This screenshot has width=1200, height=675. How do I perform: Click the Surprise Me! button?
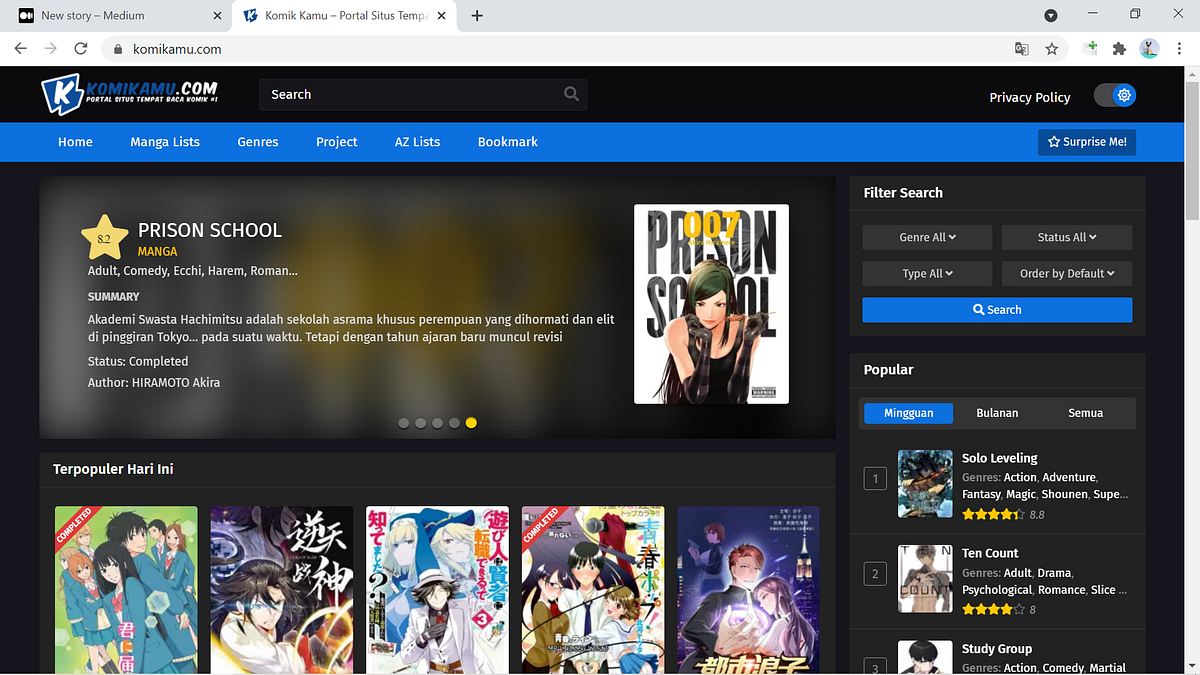pos(1087,142)
